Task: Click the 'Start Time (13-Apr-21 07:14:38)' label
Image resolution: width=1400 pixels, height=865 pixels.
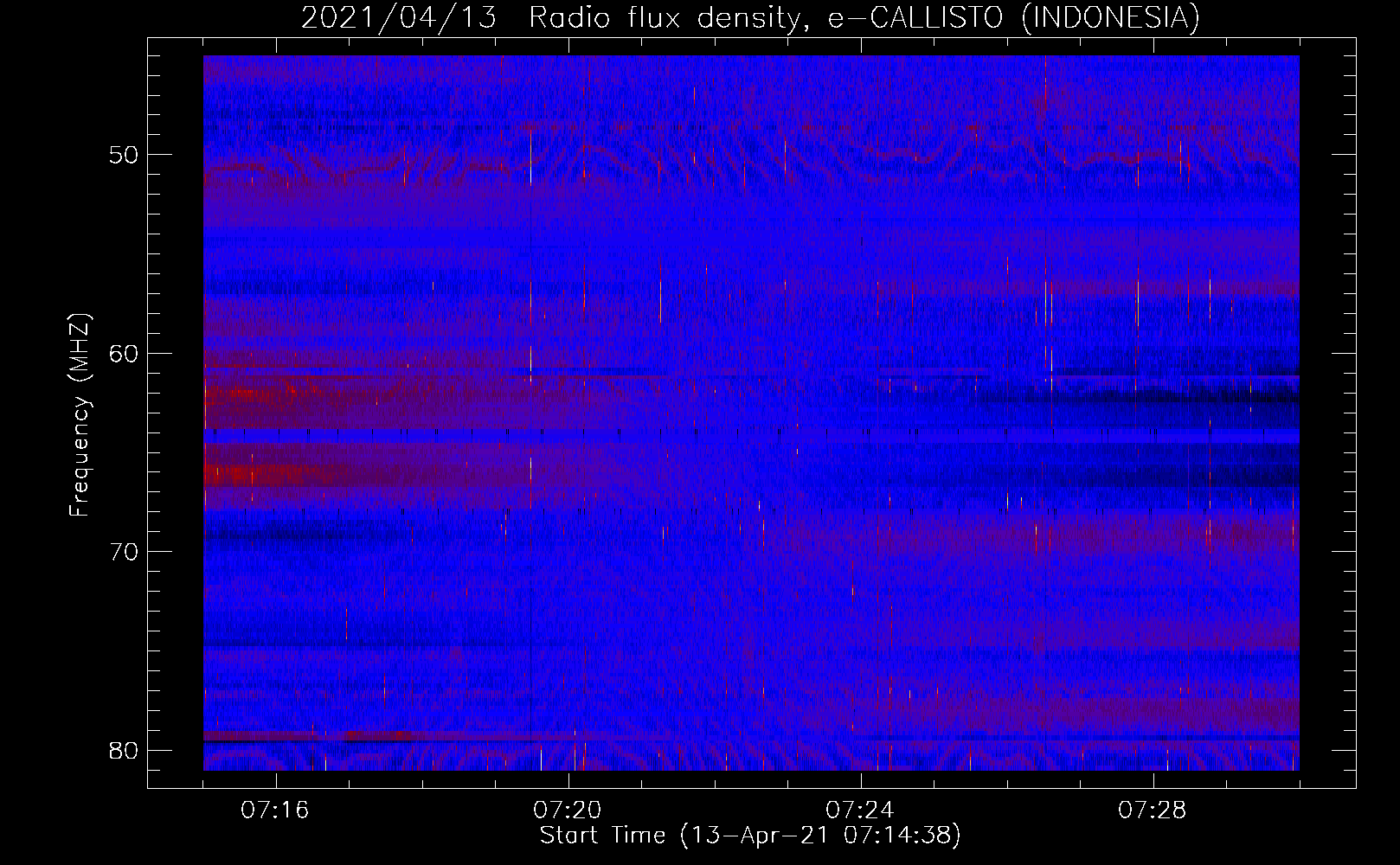Action: point(750,836)
